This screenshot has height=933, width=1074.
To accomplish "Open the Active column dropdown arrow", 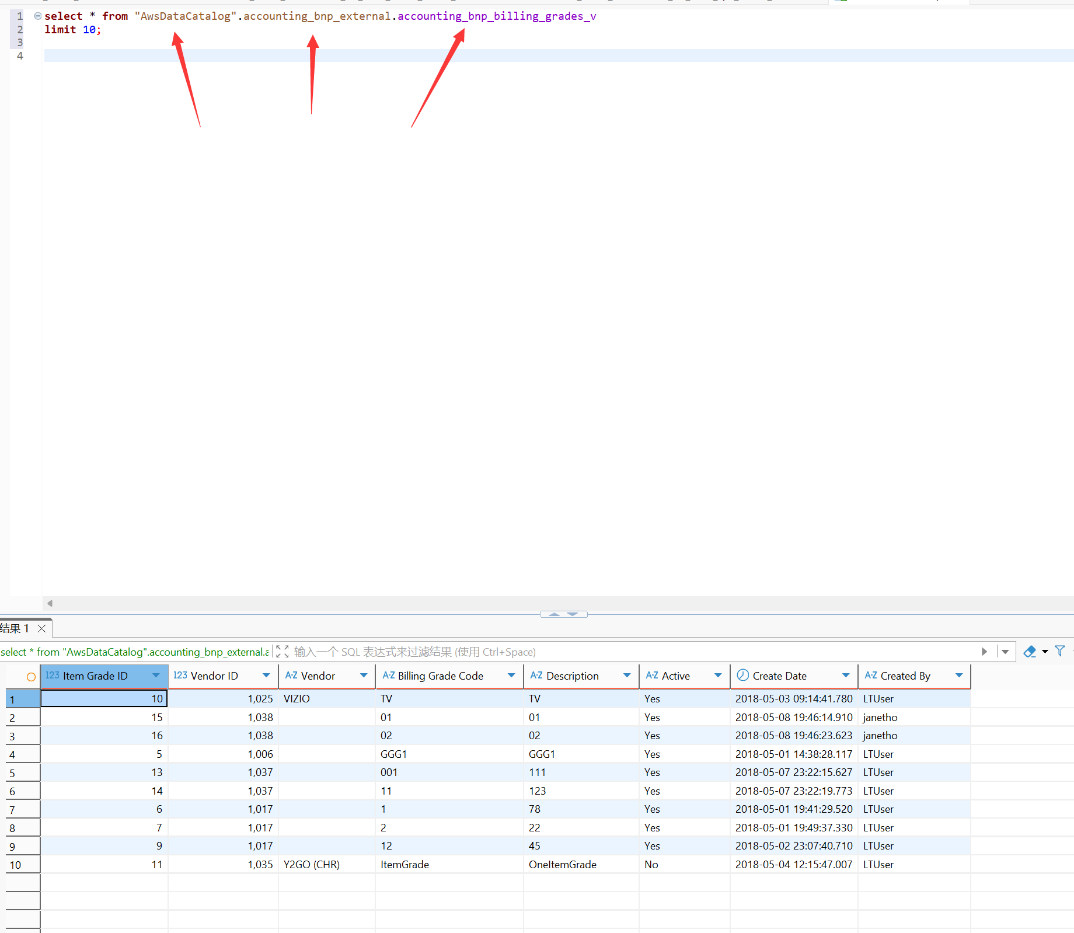I will coord(718,675).
